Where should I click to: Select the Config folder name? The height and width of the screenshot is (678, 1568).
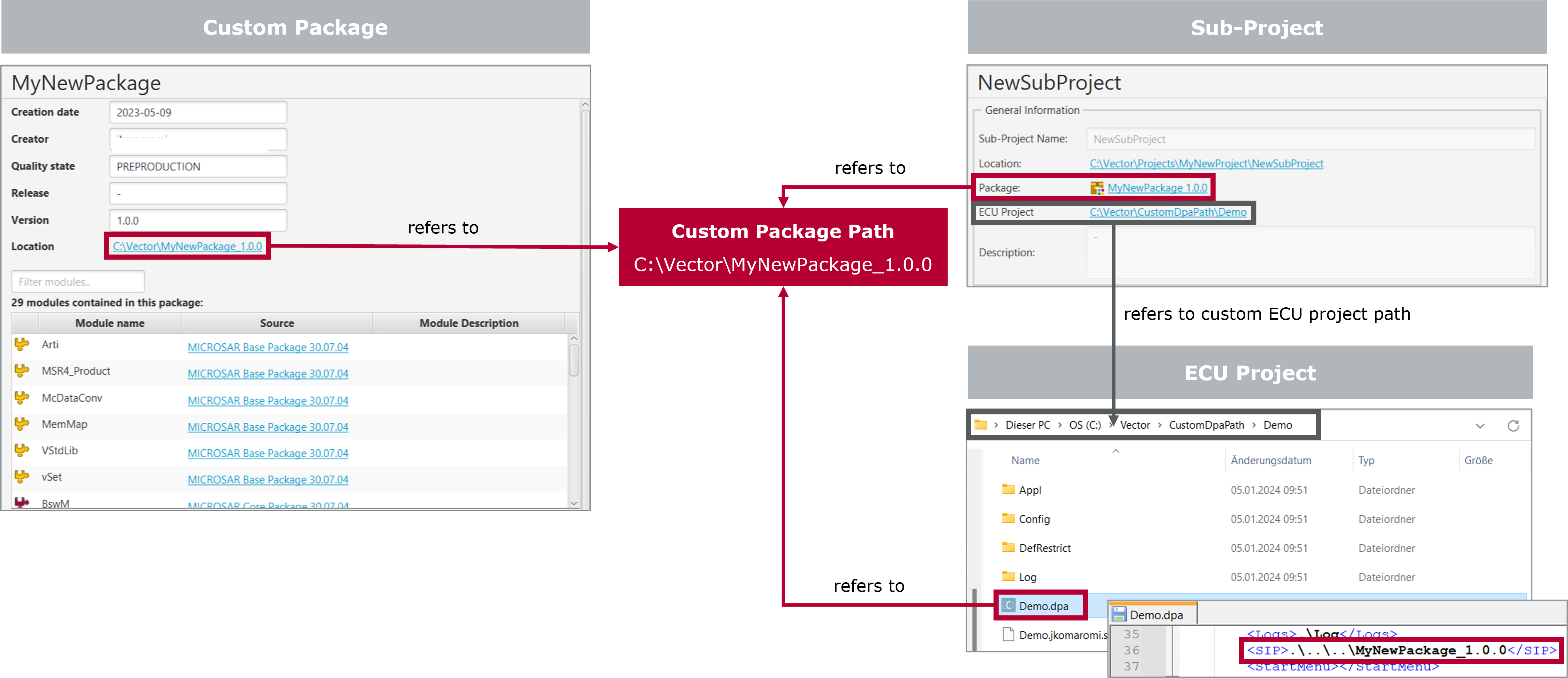click(x=1034, y=519)
